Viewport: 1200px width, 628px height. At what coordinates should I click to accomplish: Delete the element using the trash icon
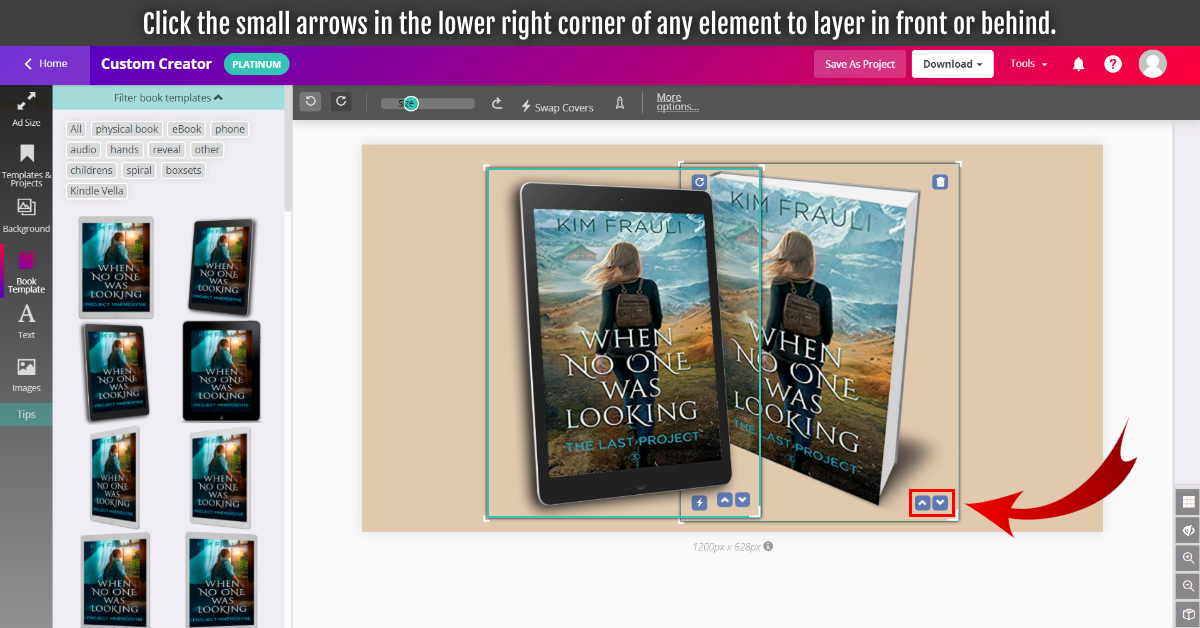point(940,182)
